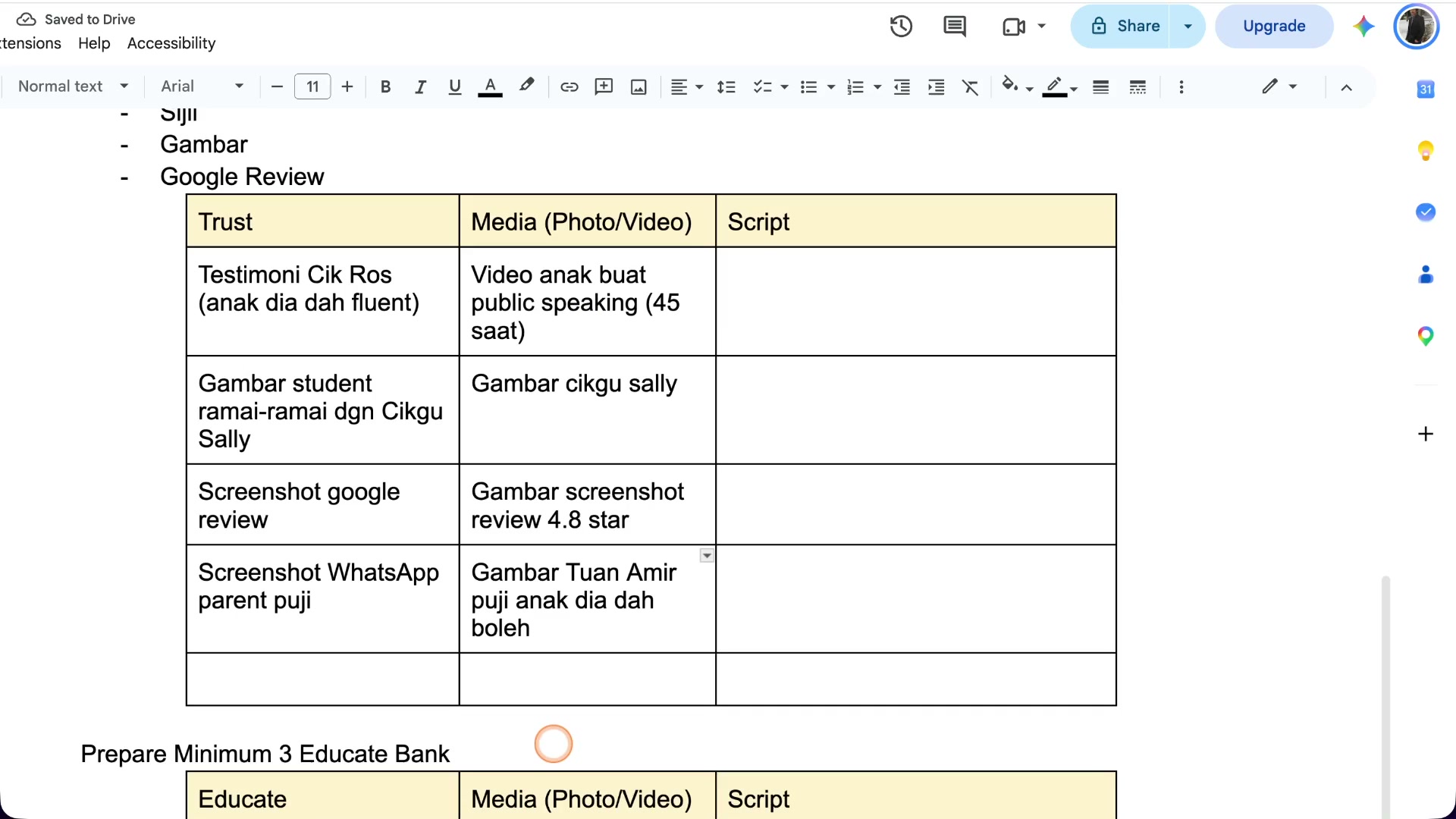Toggle underline formatting
The height and width of the screenshot is (819, 1456).
coord(455,87)
